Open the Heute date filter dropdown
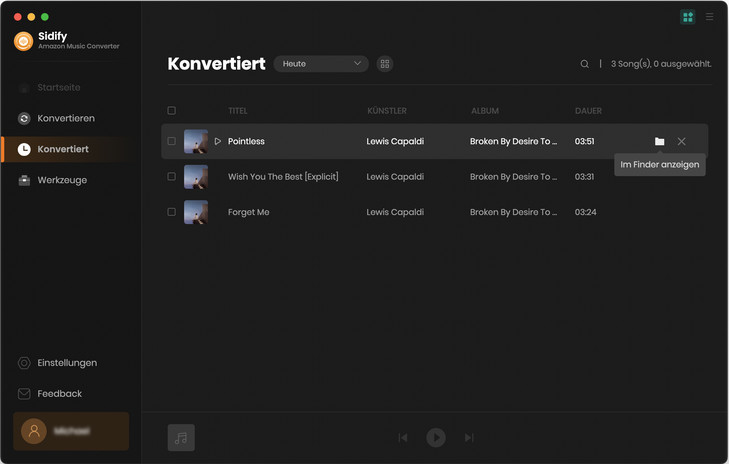The width and height of the screenshot is (729, 464). (321, 64)
